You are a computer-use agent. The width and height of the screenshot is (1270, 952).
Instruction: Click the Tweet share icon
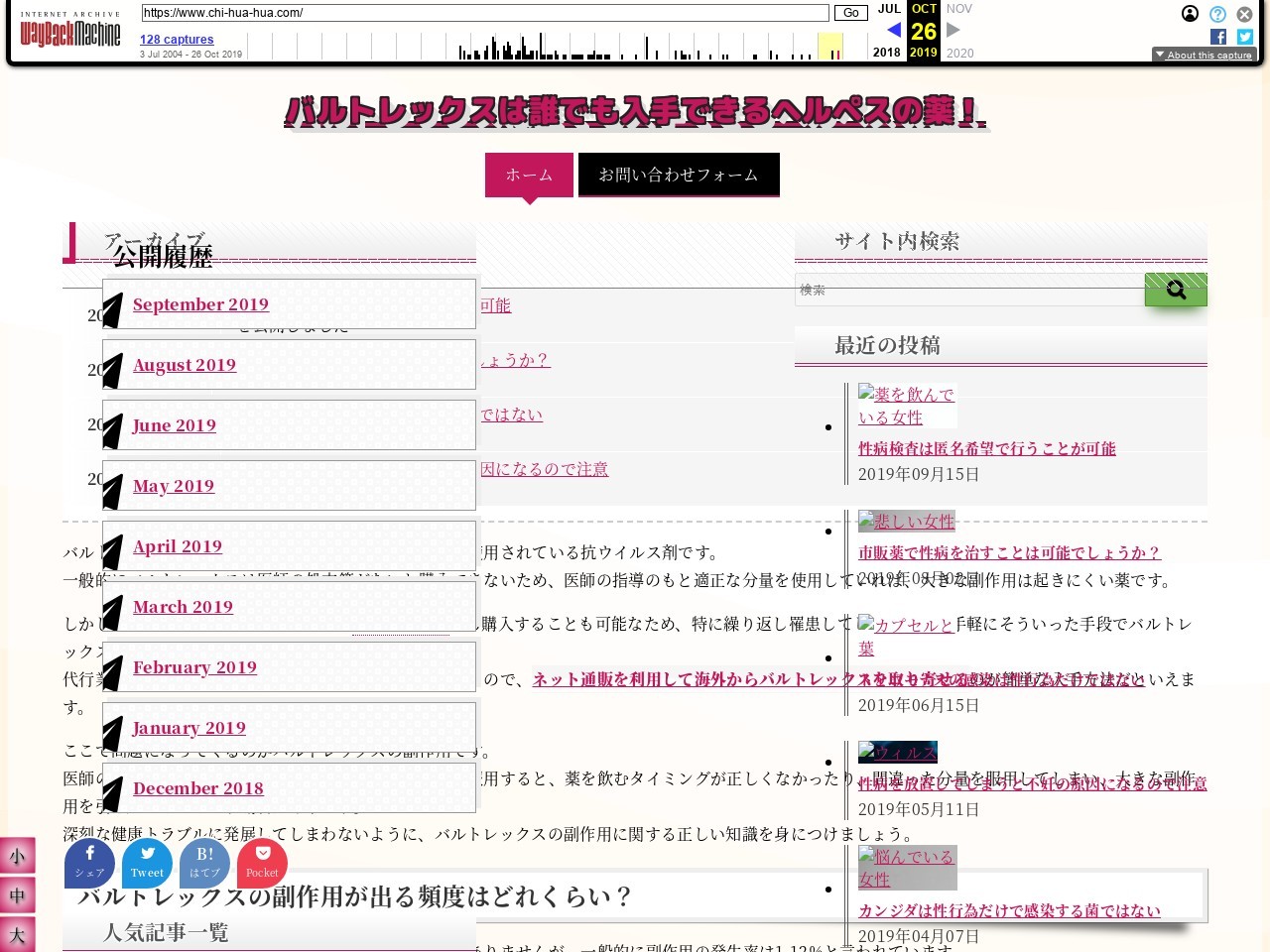coord(147,862)
